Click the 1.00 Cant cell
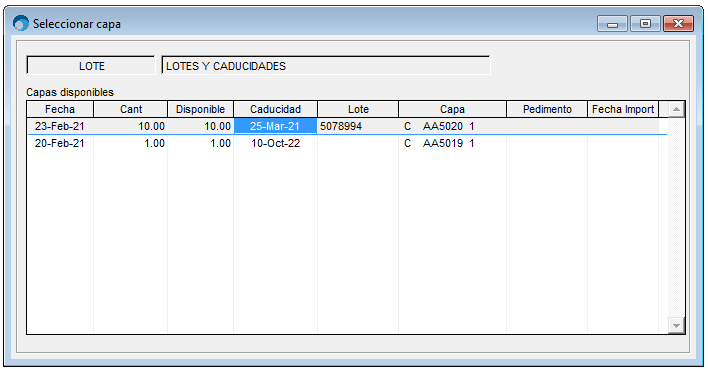This screenshot has height=369, width=708. click(130, 143)
